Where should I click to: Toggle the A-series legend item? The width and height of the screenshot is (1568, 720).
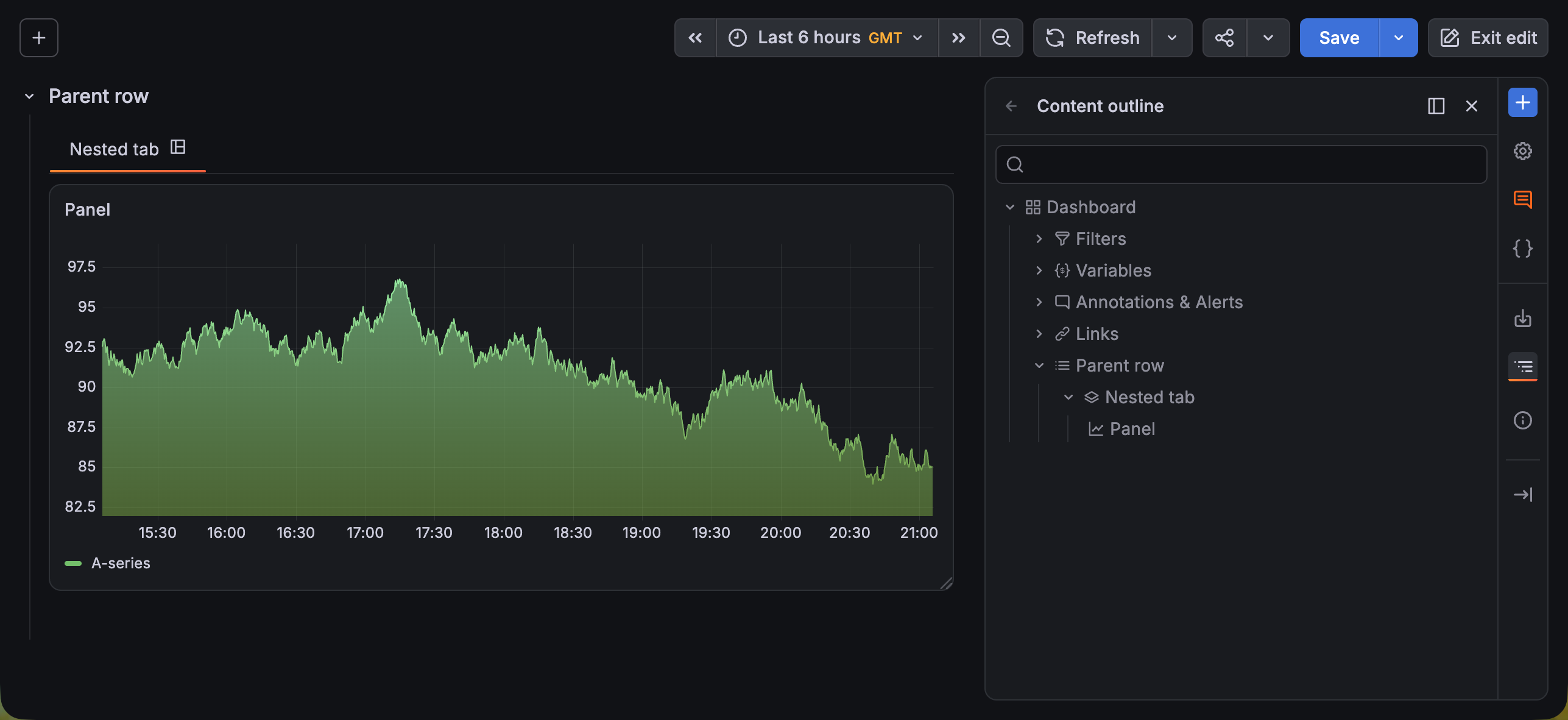121,563
